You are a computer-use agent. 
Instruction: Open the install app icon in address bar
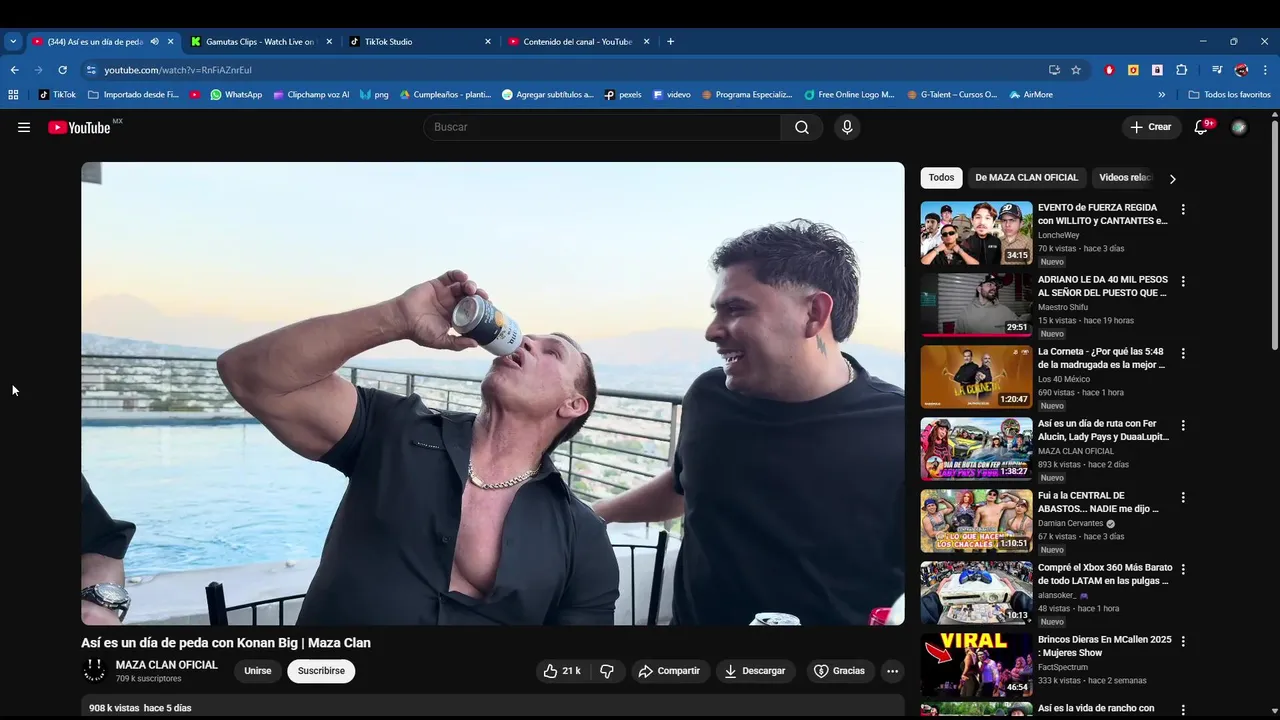1054,70
